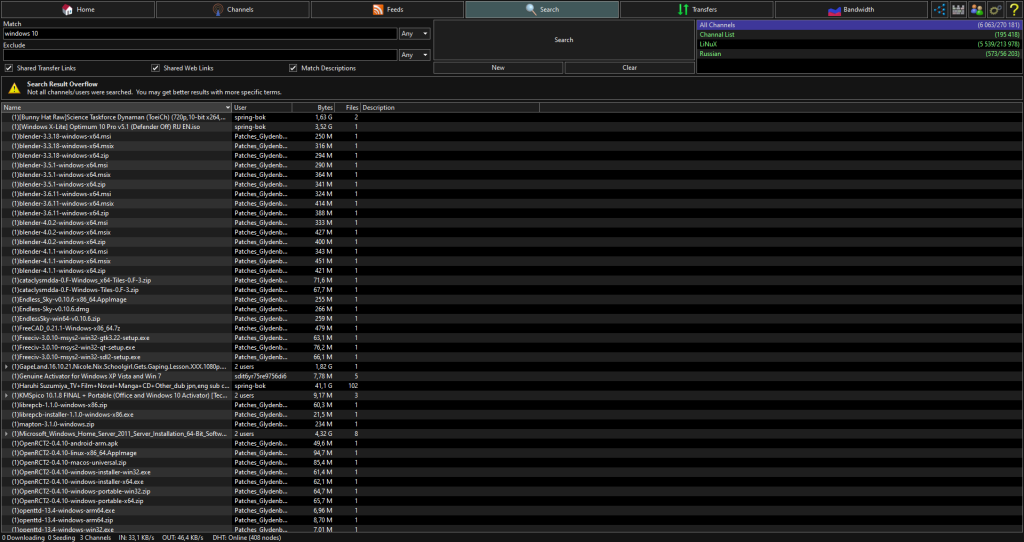
Task: Click DHT Online status bar entry
Action: click(x=247, y=537)
